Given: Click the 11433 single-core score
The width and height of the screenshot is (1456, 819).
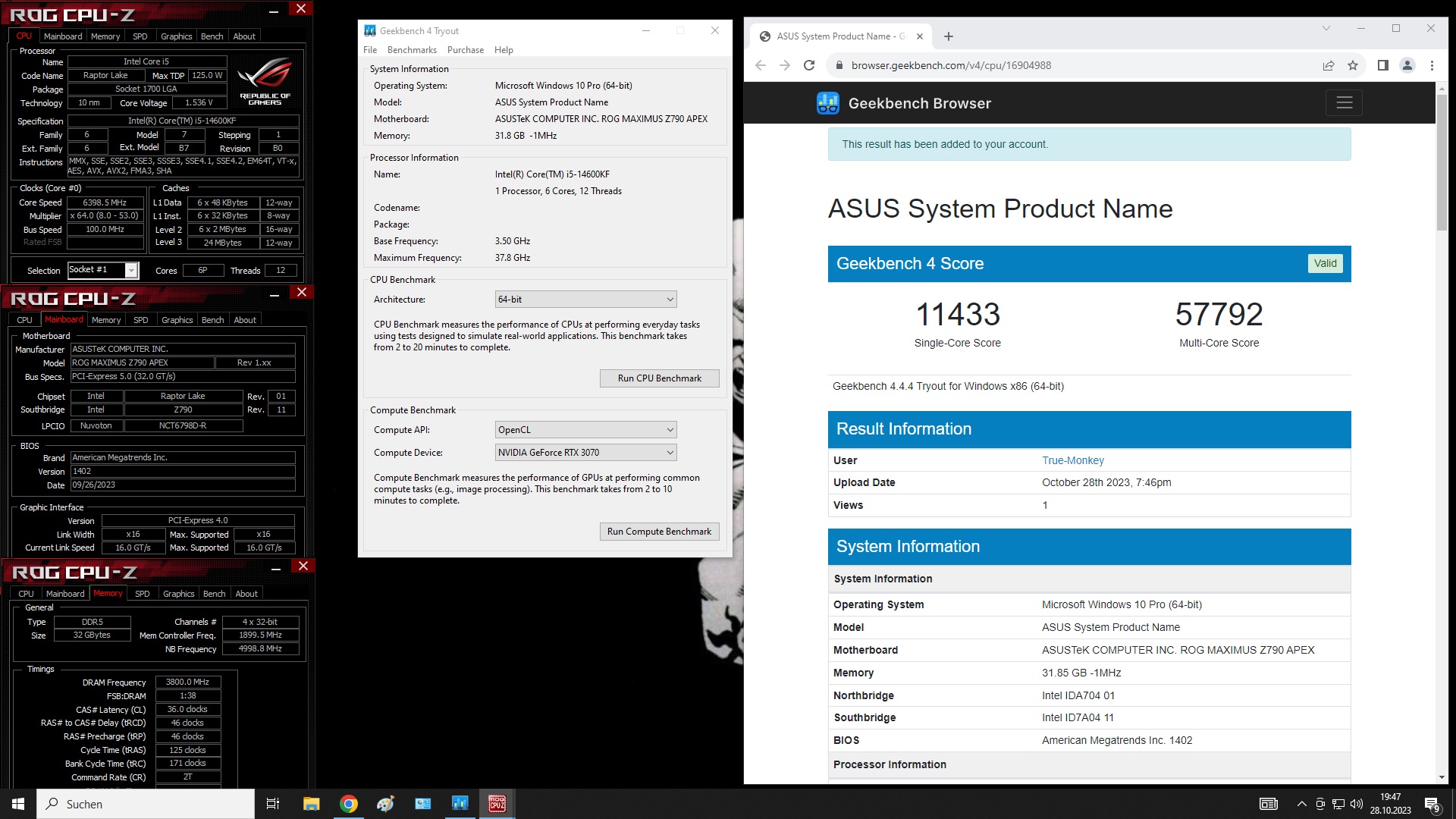Looking at the screenshot, I should (x=958, y=314).
